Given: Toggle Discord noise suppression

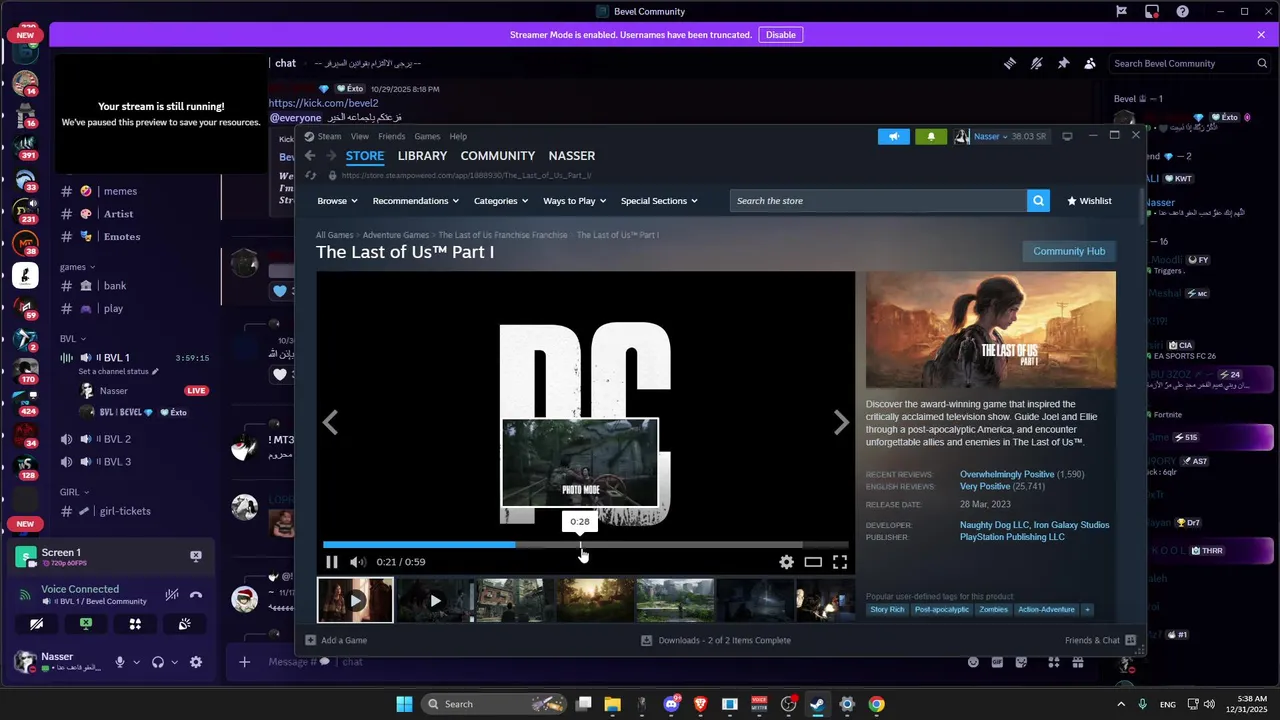Looking at the screenshot, I should (172, 595).
